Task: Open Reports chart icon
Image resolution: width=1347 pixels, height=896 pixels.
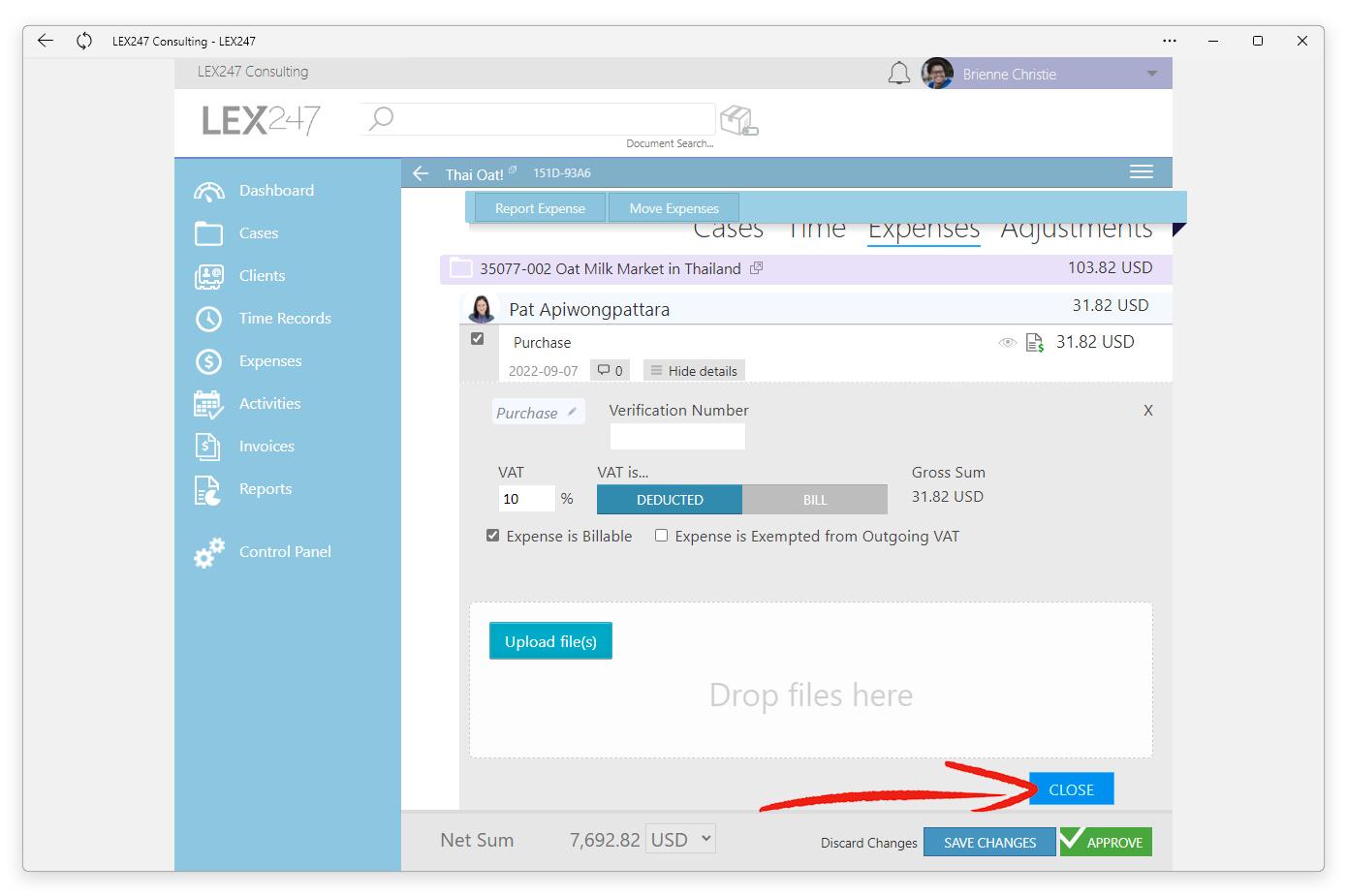Action: pyautogui.click(x=207, y=490)
